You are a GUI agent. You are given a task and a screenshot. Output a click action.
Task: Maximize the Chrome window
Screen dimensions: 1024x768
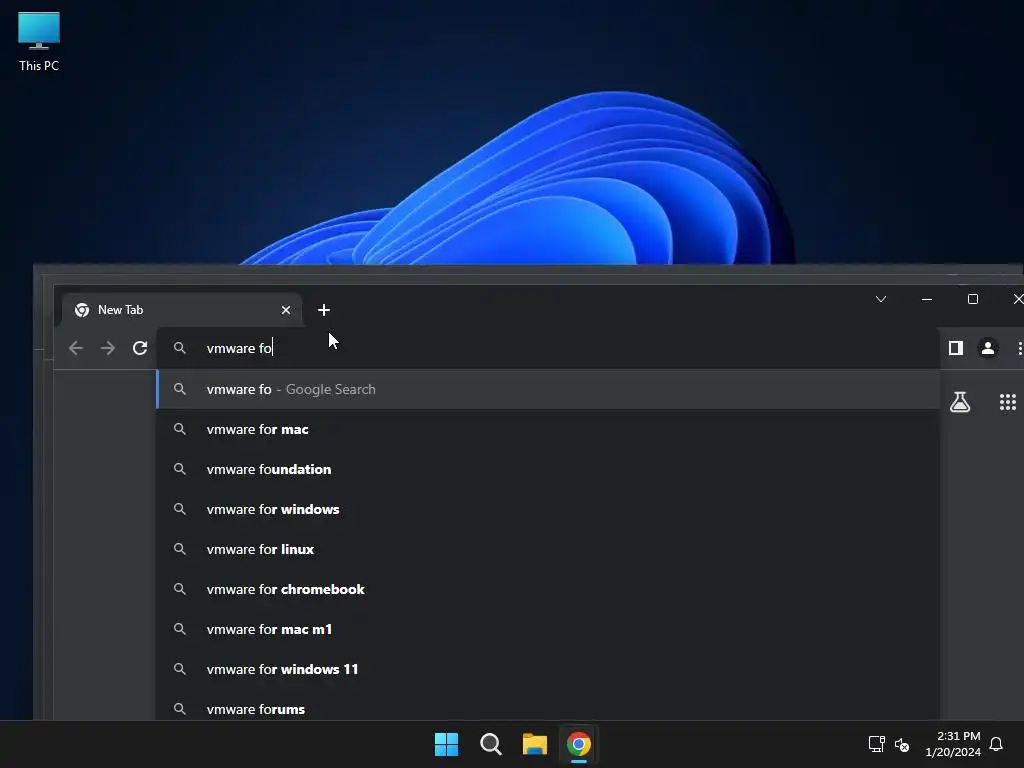[x=972, y=299]
